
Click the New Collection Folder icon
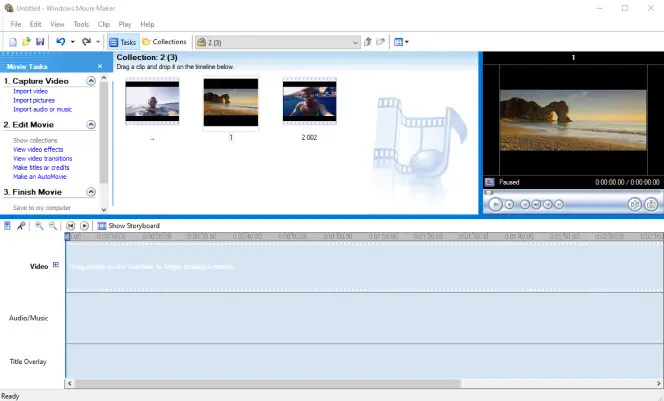click(x=381, y=41)
